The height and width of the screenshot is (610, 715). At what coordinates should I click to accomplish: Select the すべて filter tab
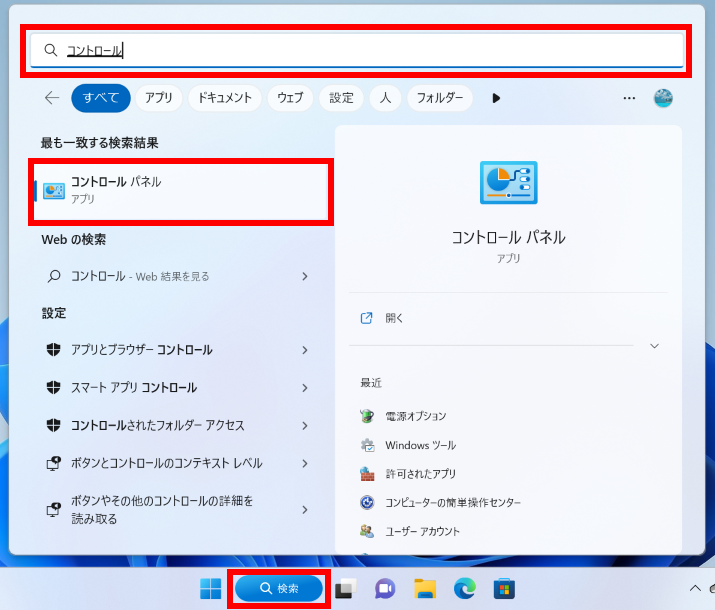point(101,98)
